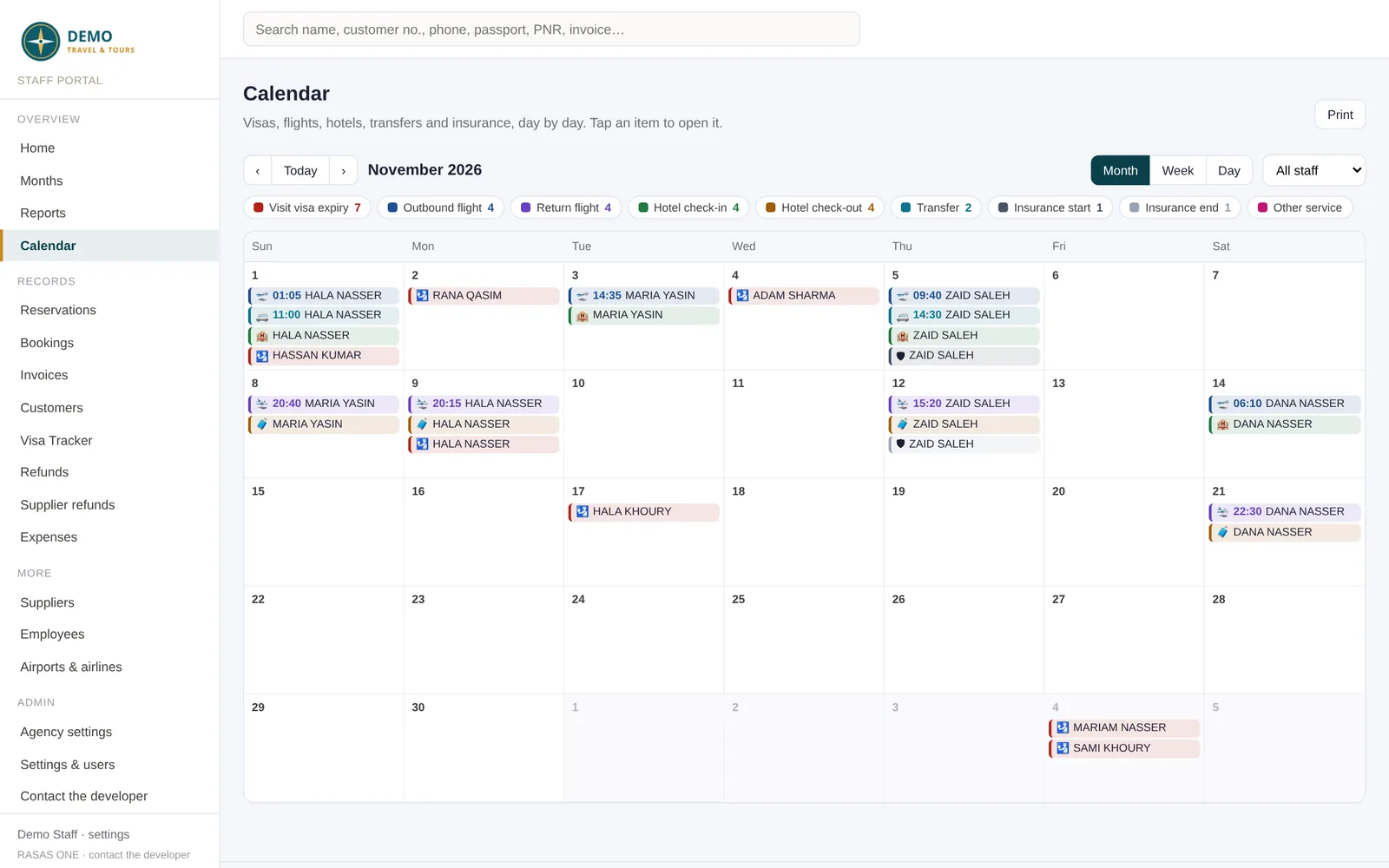Toggle the Visit visa expiry filter
This screenshot has width=1389, height=868.
tap(307, 207)
